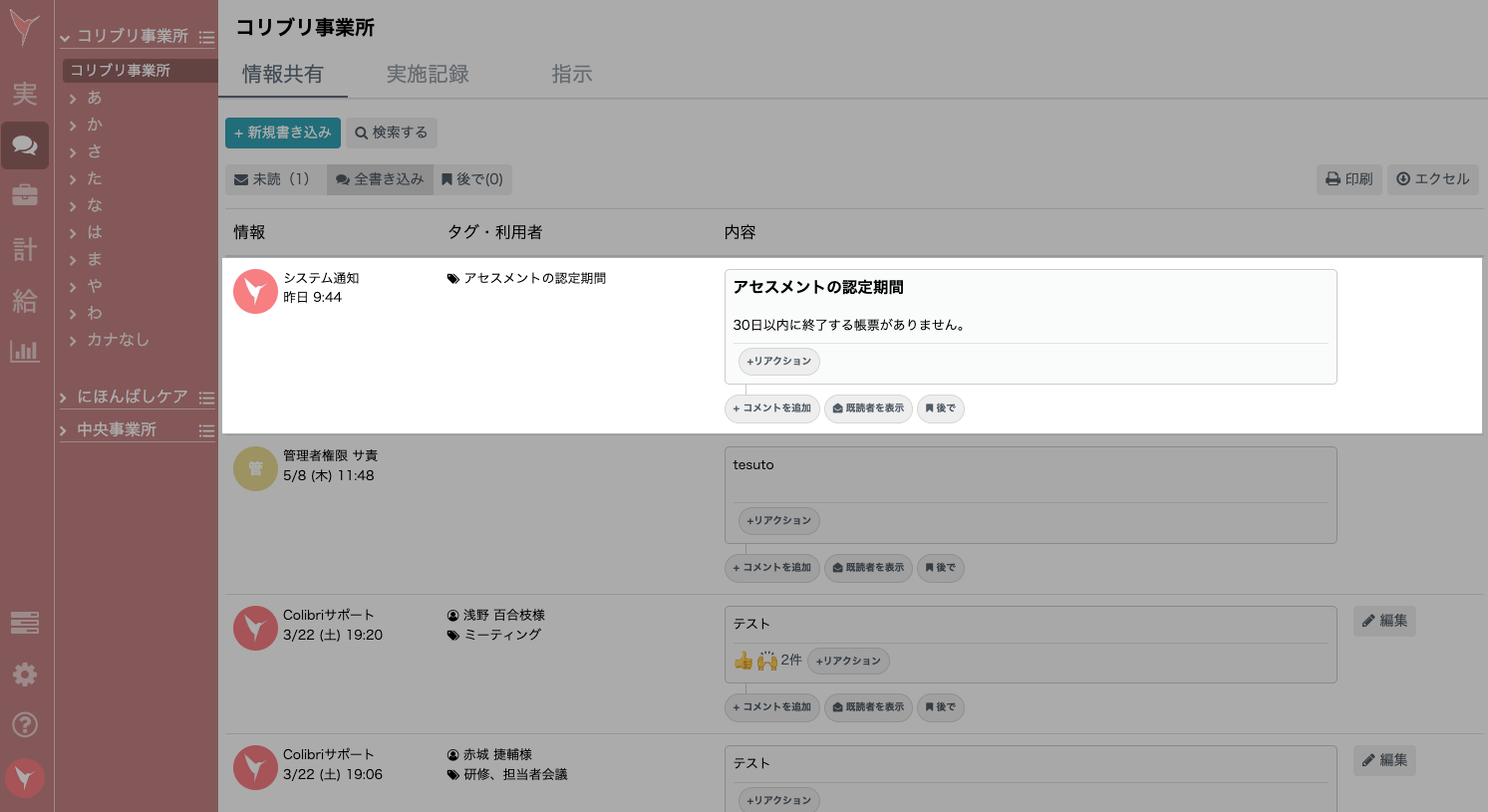
Task: Open the gear settings icon
Action: coord(24,675)
